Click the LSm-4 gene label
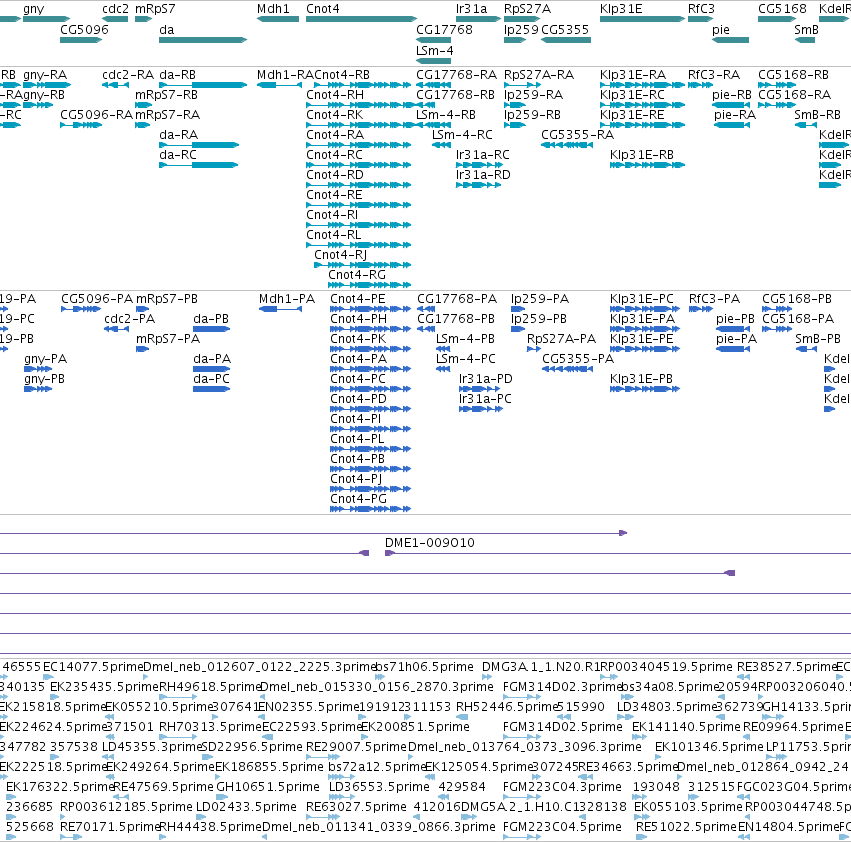The image size is (851, 842). [434, 50]
